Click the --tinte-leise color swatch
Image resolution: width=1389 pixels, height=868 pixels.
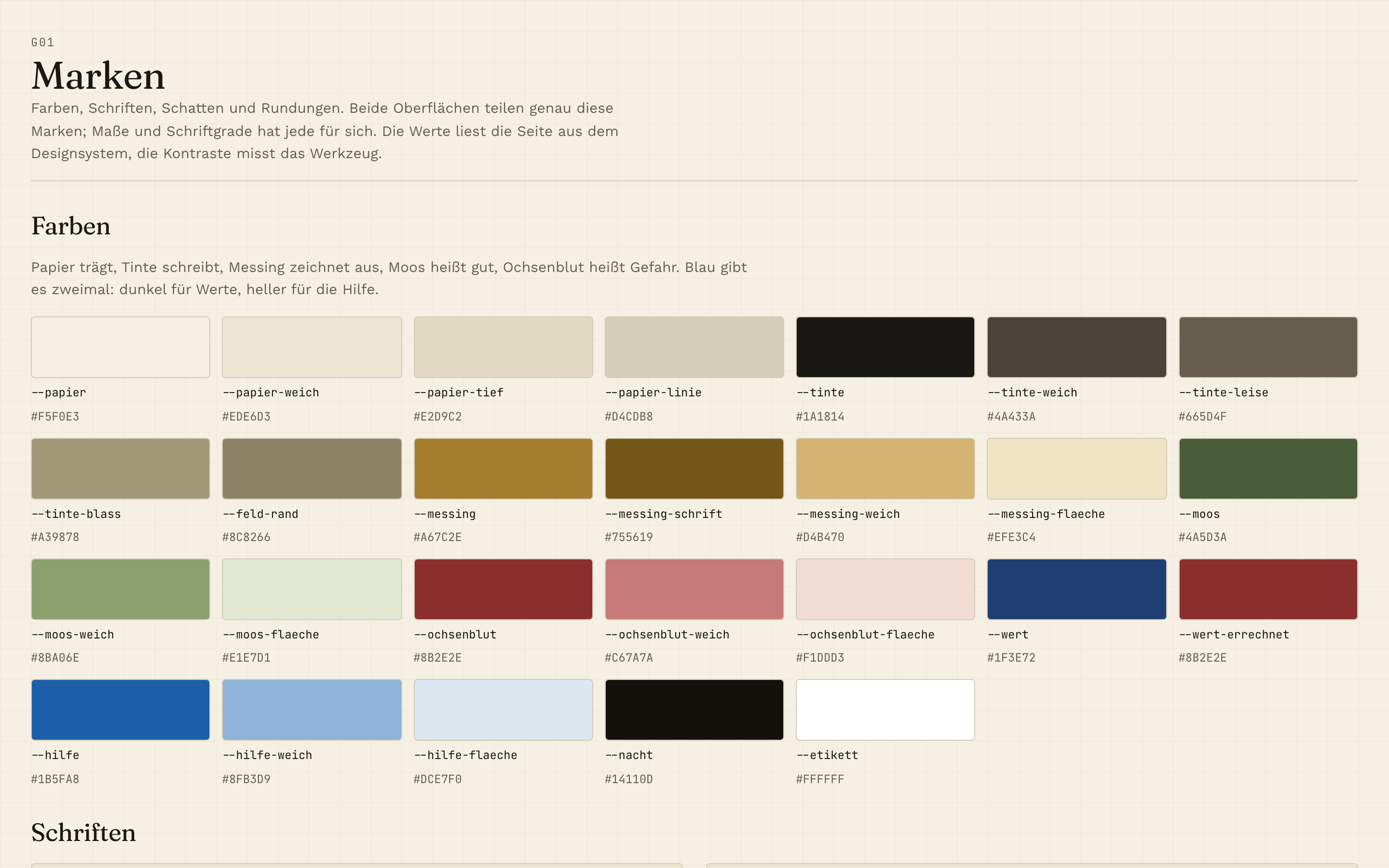(1268, 347)
